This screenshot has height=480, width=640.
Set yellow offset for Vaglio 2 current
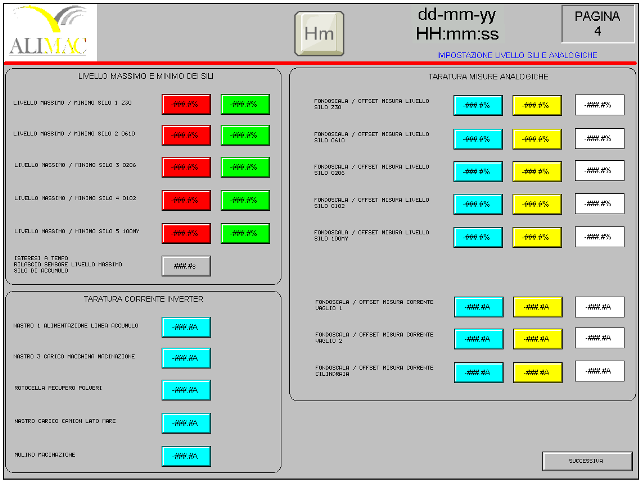coord(538,339)
